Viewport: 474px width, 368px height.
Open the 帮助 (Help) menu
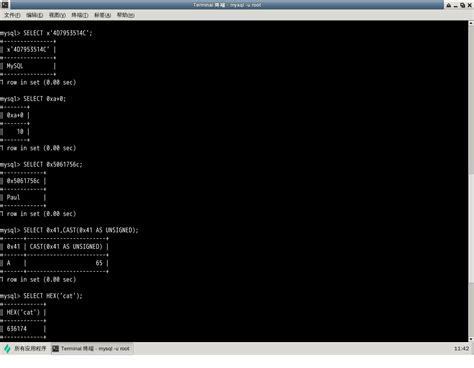[x=125, y=15]
